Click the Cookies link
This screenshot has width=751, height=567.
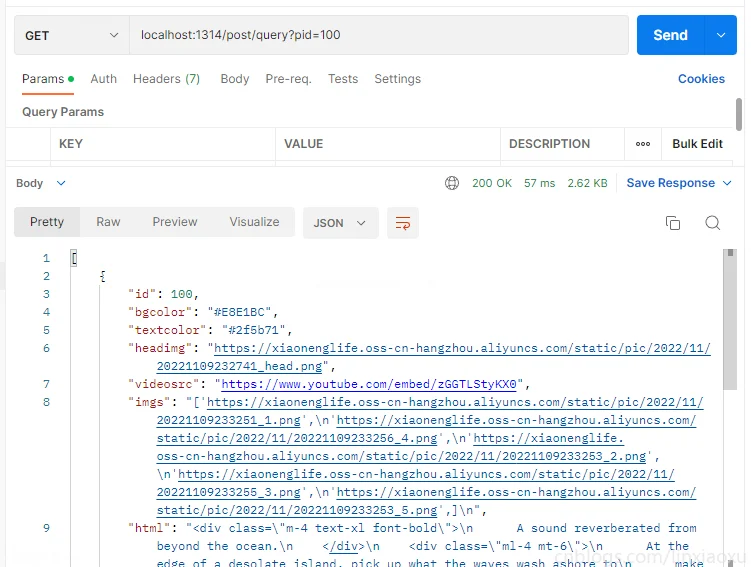(701, 79)
